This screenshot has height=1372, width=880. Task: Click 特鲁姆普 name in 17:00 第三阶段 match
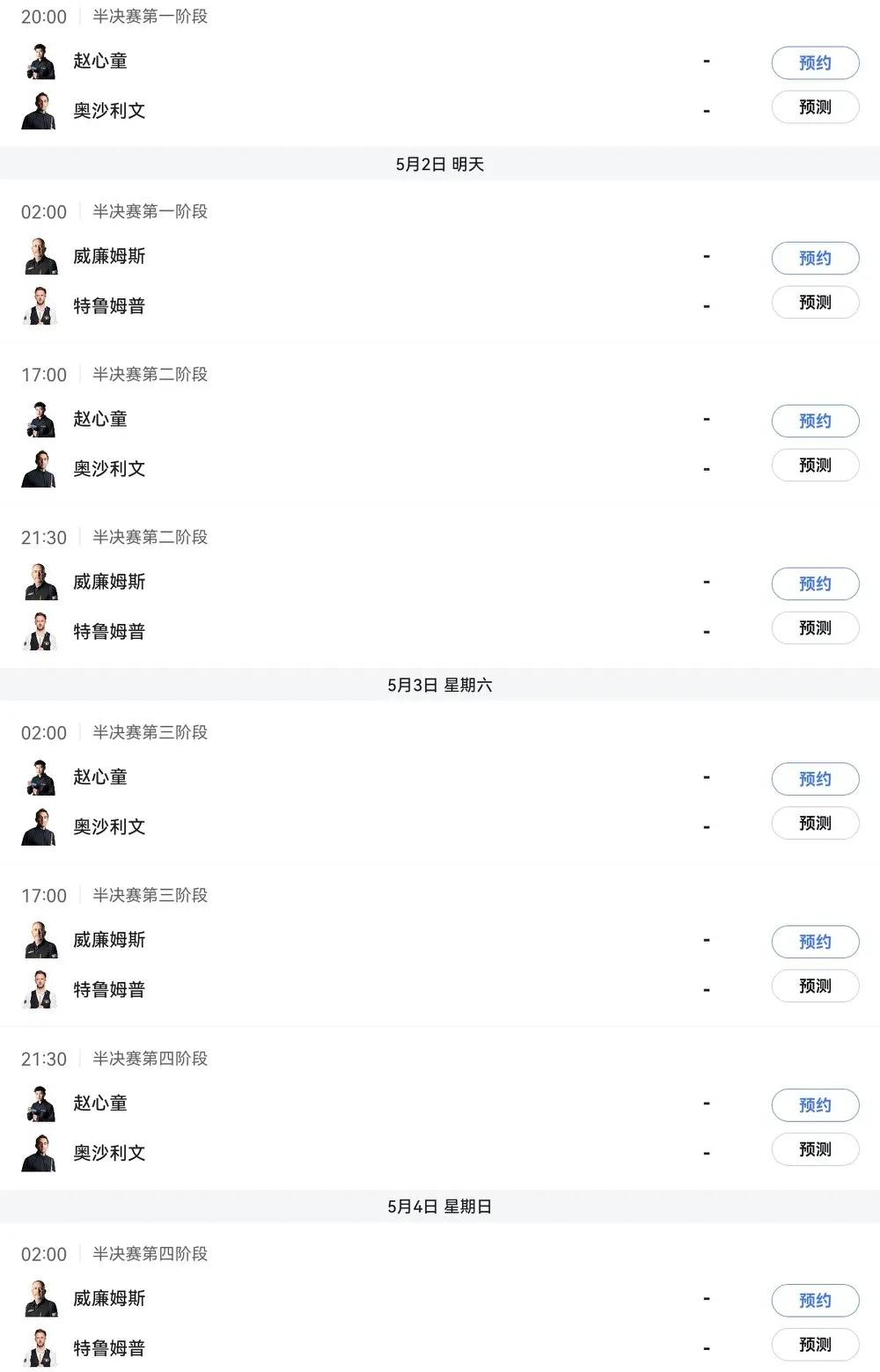tap(109, 990)
